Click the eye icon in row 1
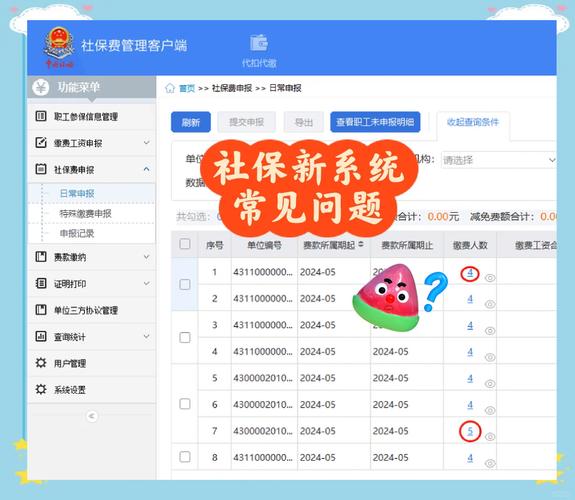Viewport: 575px width, 500px height. [x=490, y=278]
